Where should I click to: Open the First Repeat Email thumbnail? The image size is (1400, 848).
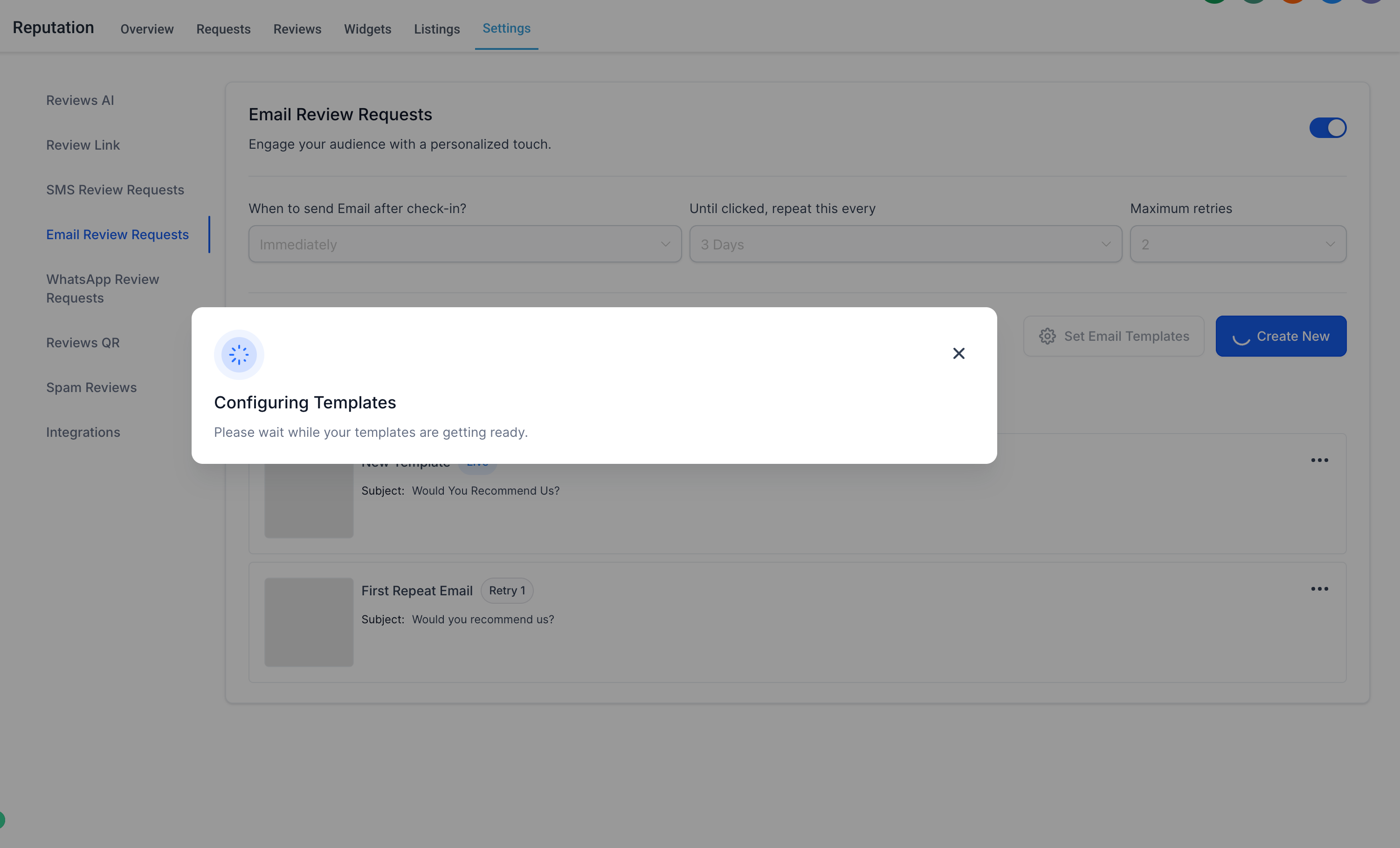coord(309,622)
